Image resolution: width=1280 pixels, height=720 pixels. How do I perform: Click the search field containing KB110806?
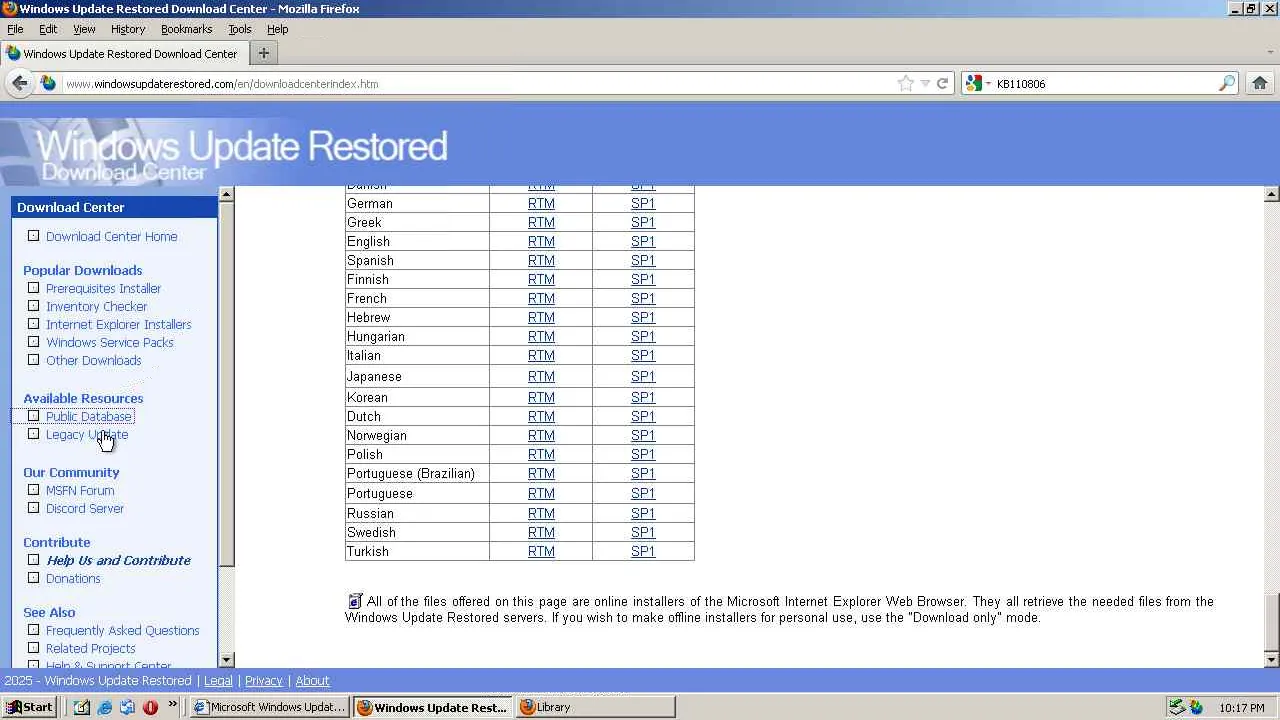click(x=1105, y=84)
